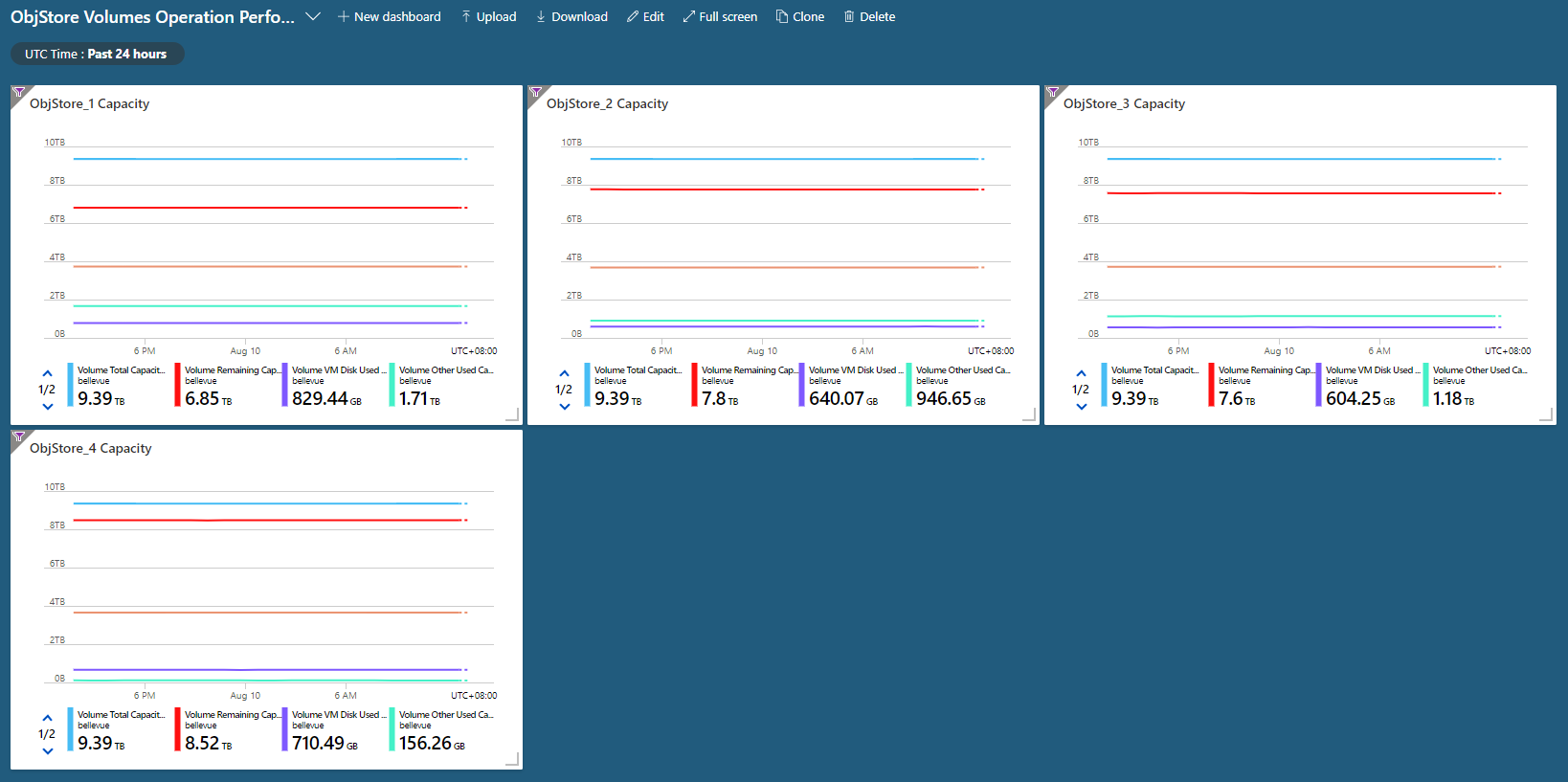The image size is (1568, 782).
Task: Click the Upload arrow icon in toolbar
Action: coord(466,16)
